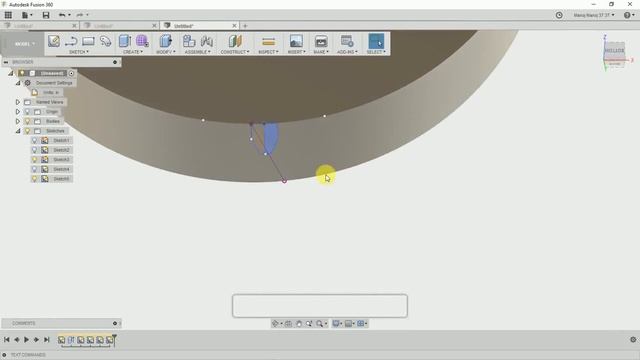Screen dimensions: 640x360
Task: Toggle visibility of the Origin folder
Action: (x=27, y=111)
